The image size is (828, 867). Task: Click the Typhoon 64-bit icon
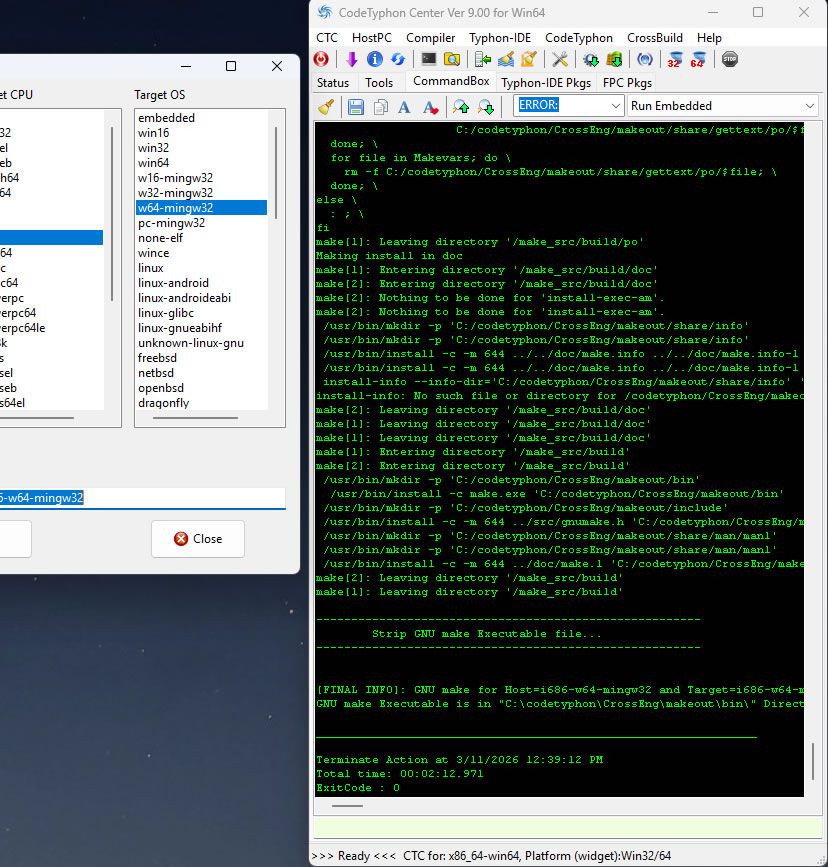pos(698,59)
